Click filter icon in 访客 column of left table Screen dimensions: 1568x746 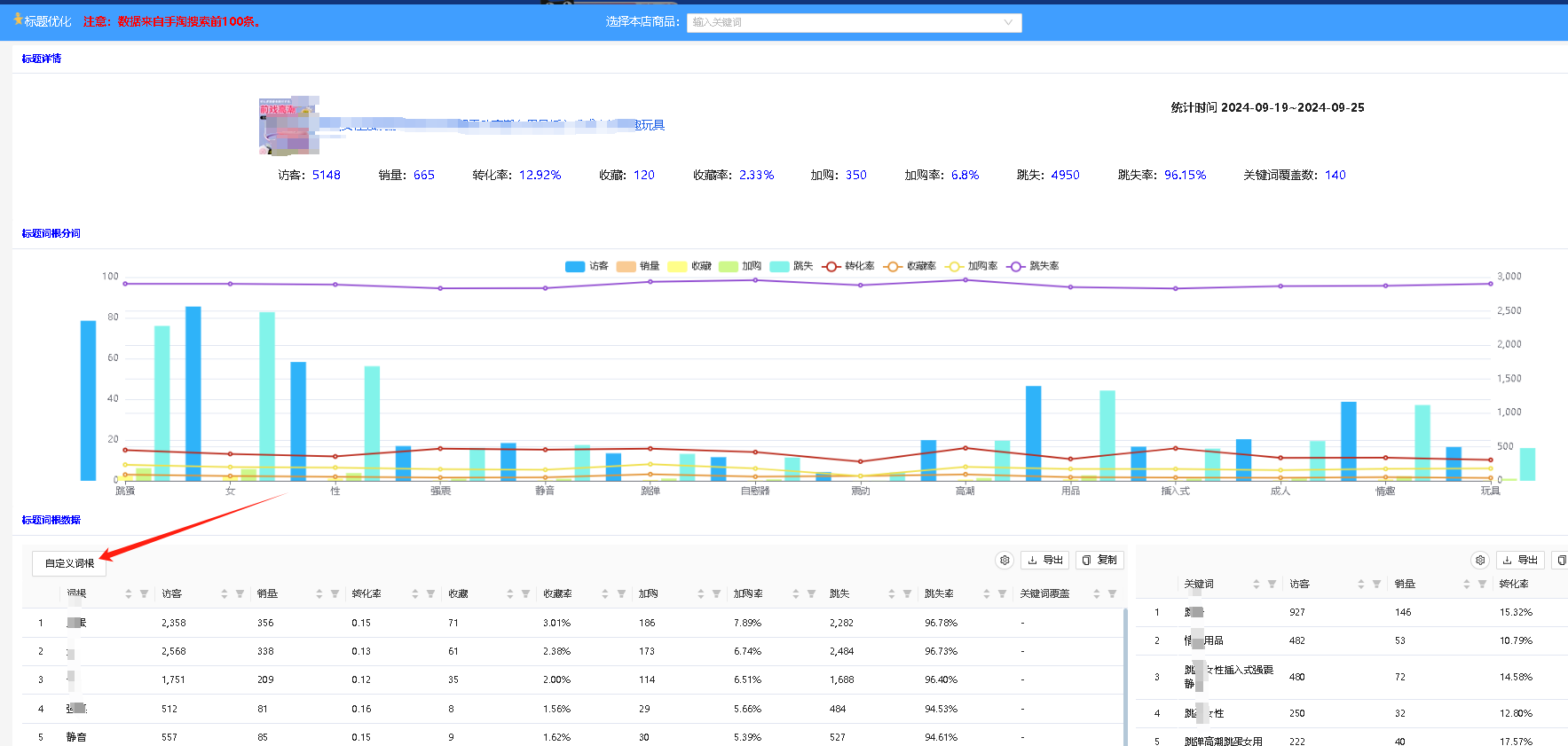(240, 593)
